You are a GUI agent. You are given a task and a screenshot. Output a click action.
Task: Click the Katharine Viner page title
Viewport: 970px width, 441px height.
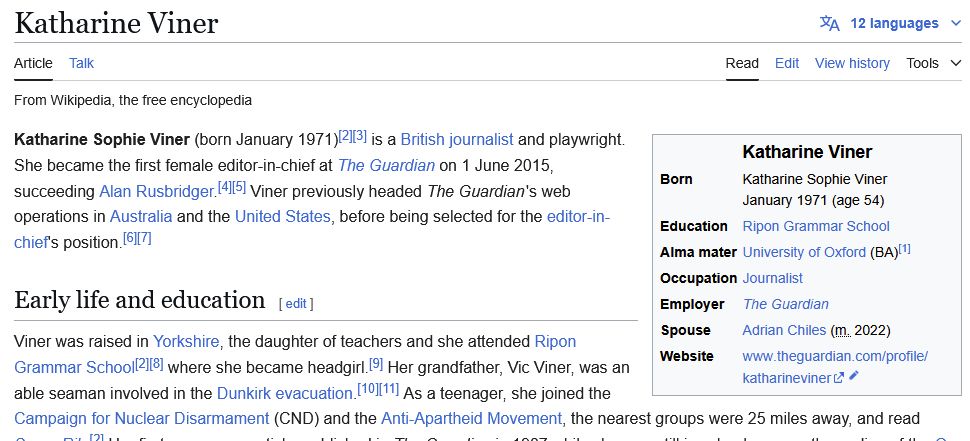pos(116,24)
